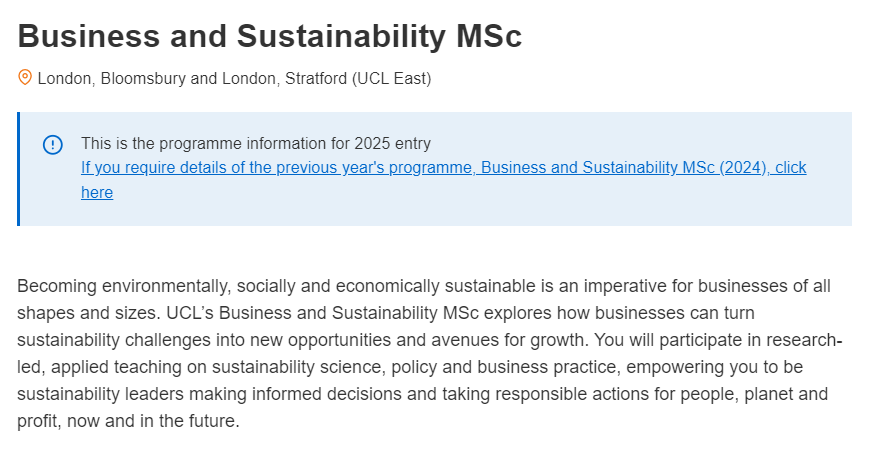The width and height of the screenshot is (870, 451).
Task: Click the dark blue left border of banner
Action: click(18, 169)
